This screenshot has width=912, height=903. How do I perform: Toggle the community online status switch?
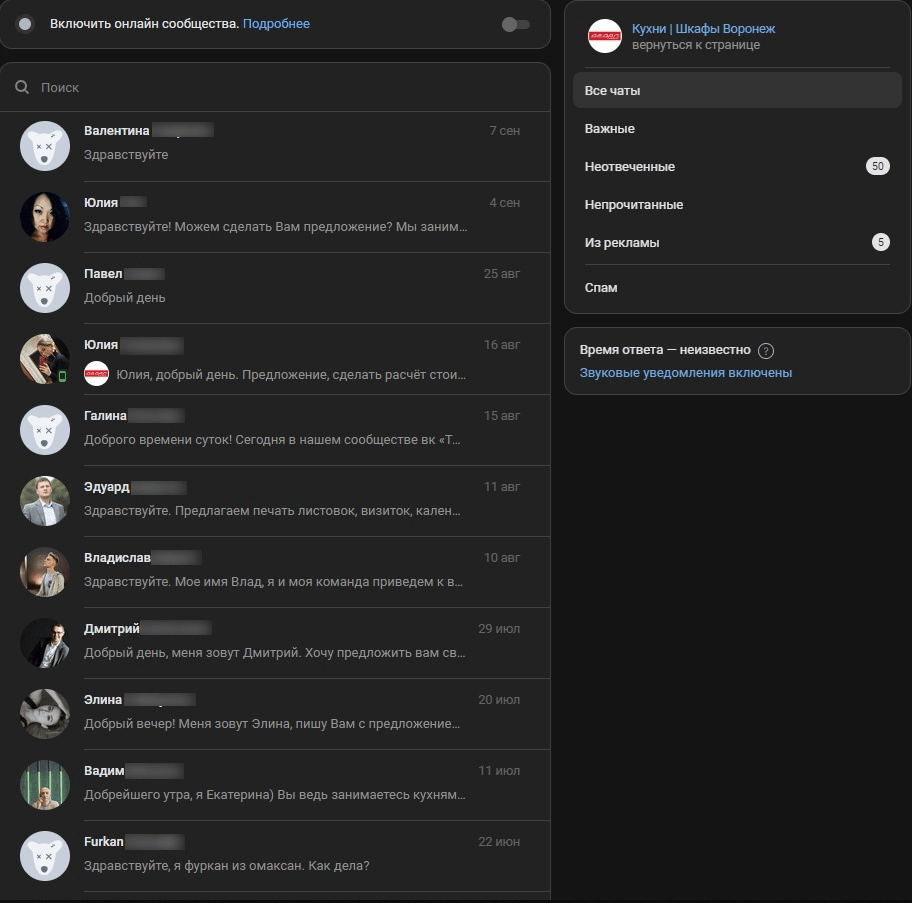coord(515,24)
